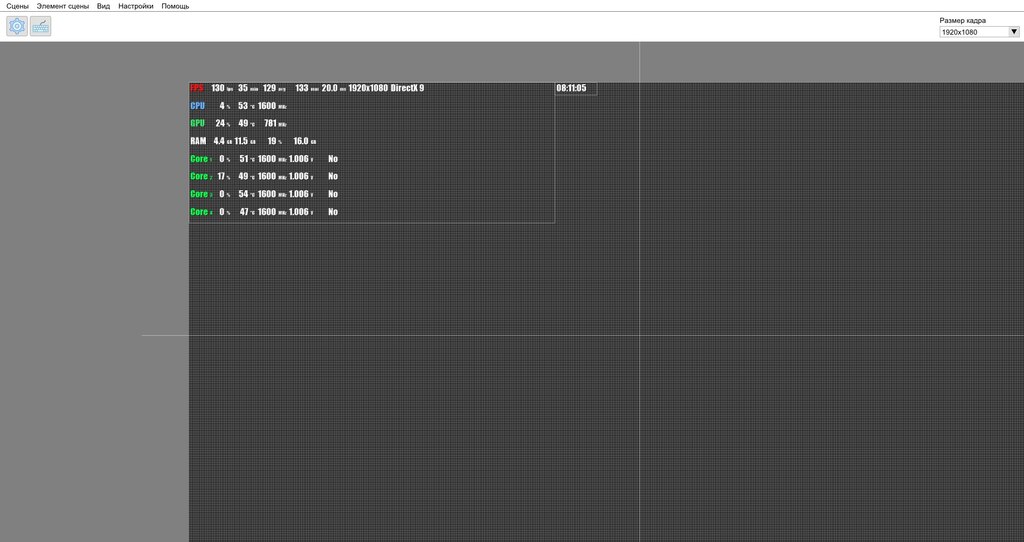
Task: Click the 11.5 value in the RAM row
Action: point(241,141)
